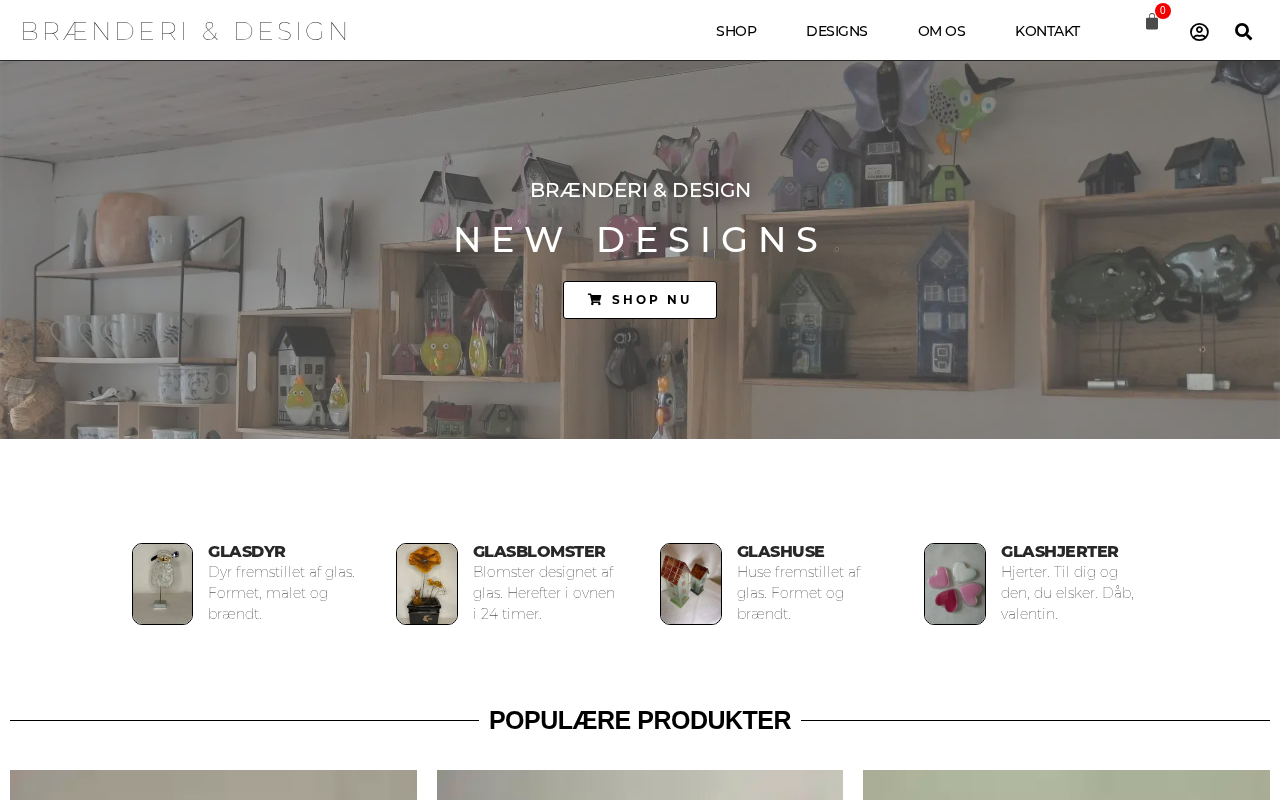Click the Brænderi & Design logo

(x=184, y=32)
